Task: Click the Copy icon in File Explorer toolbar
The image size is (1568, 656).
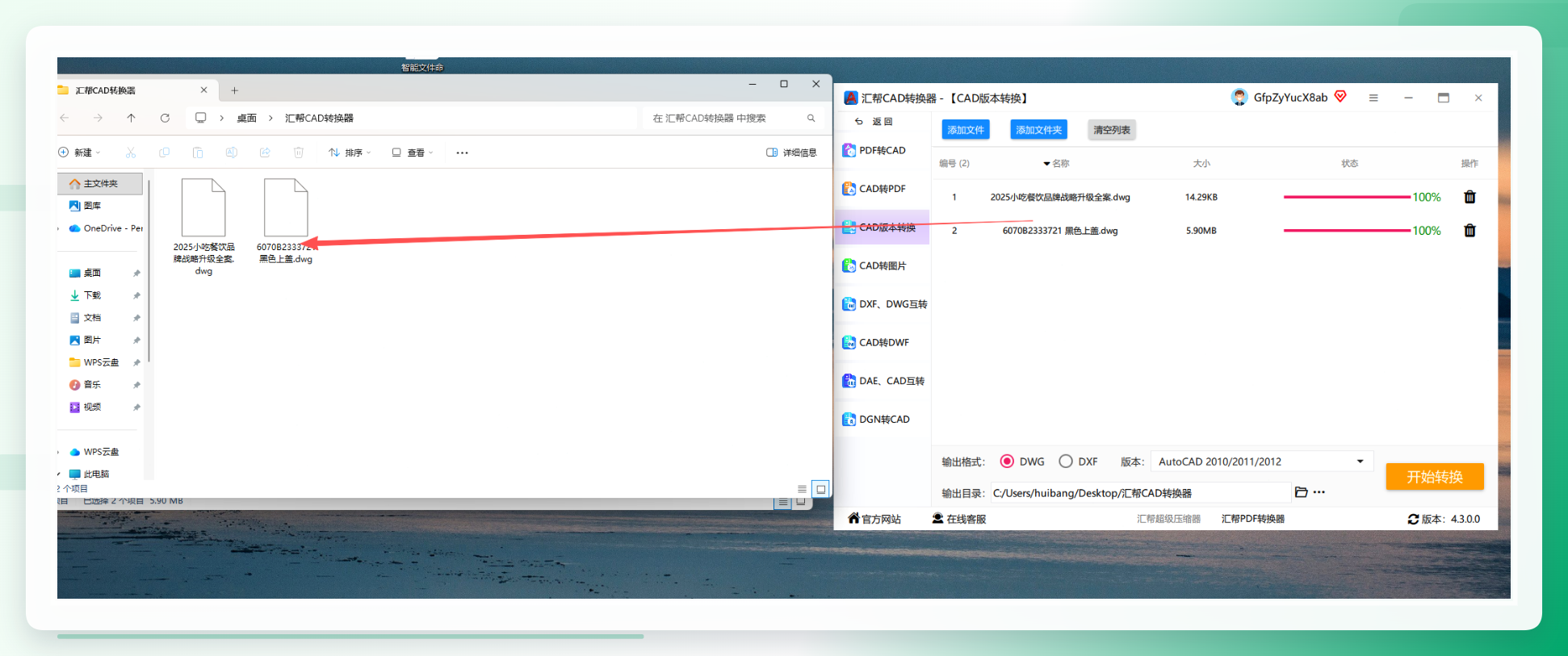Action: click(164, 153)
